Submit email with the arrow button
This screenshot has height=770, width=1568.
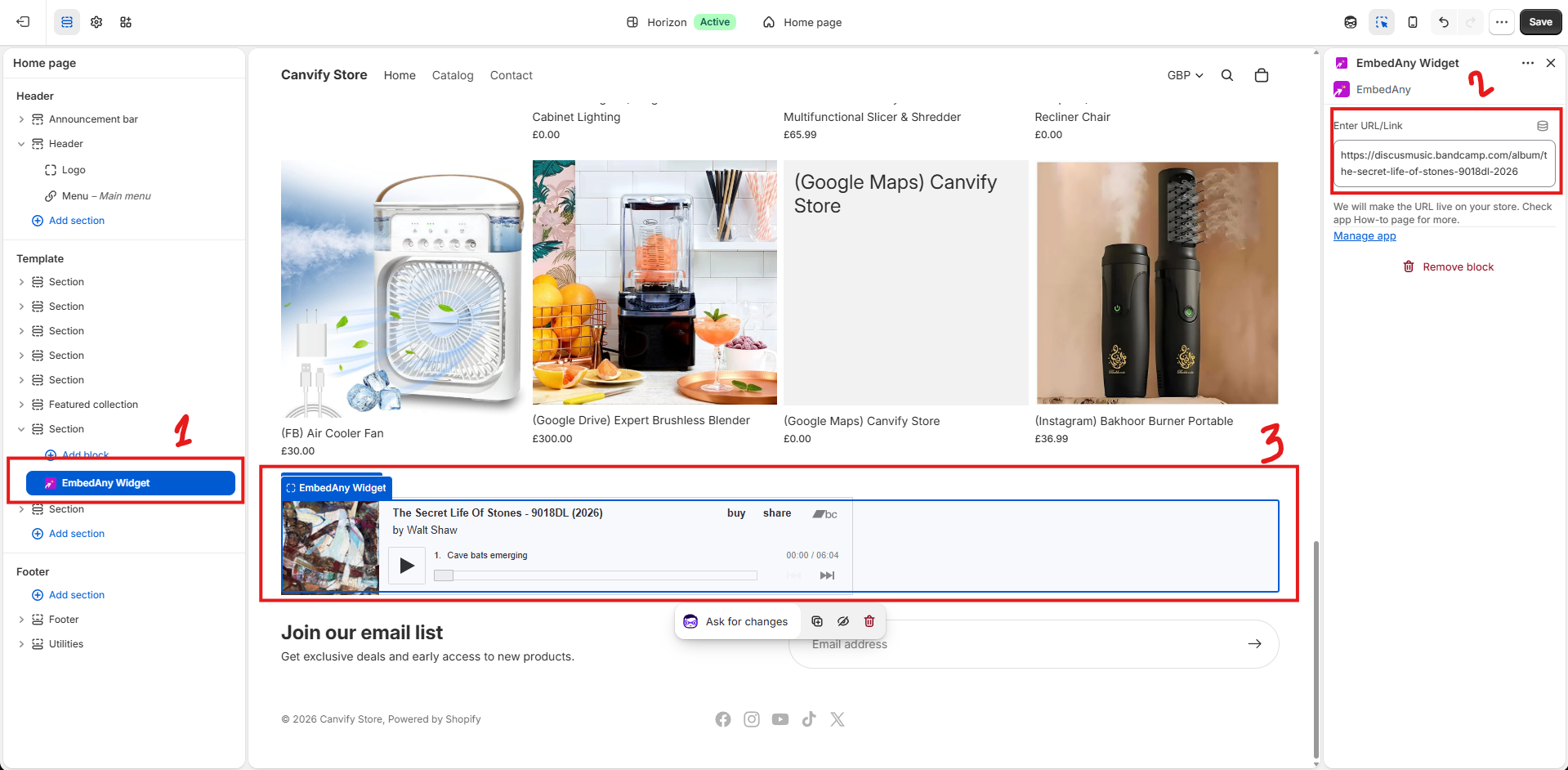(x=1254, y=644)
